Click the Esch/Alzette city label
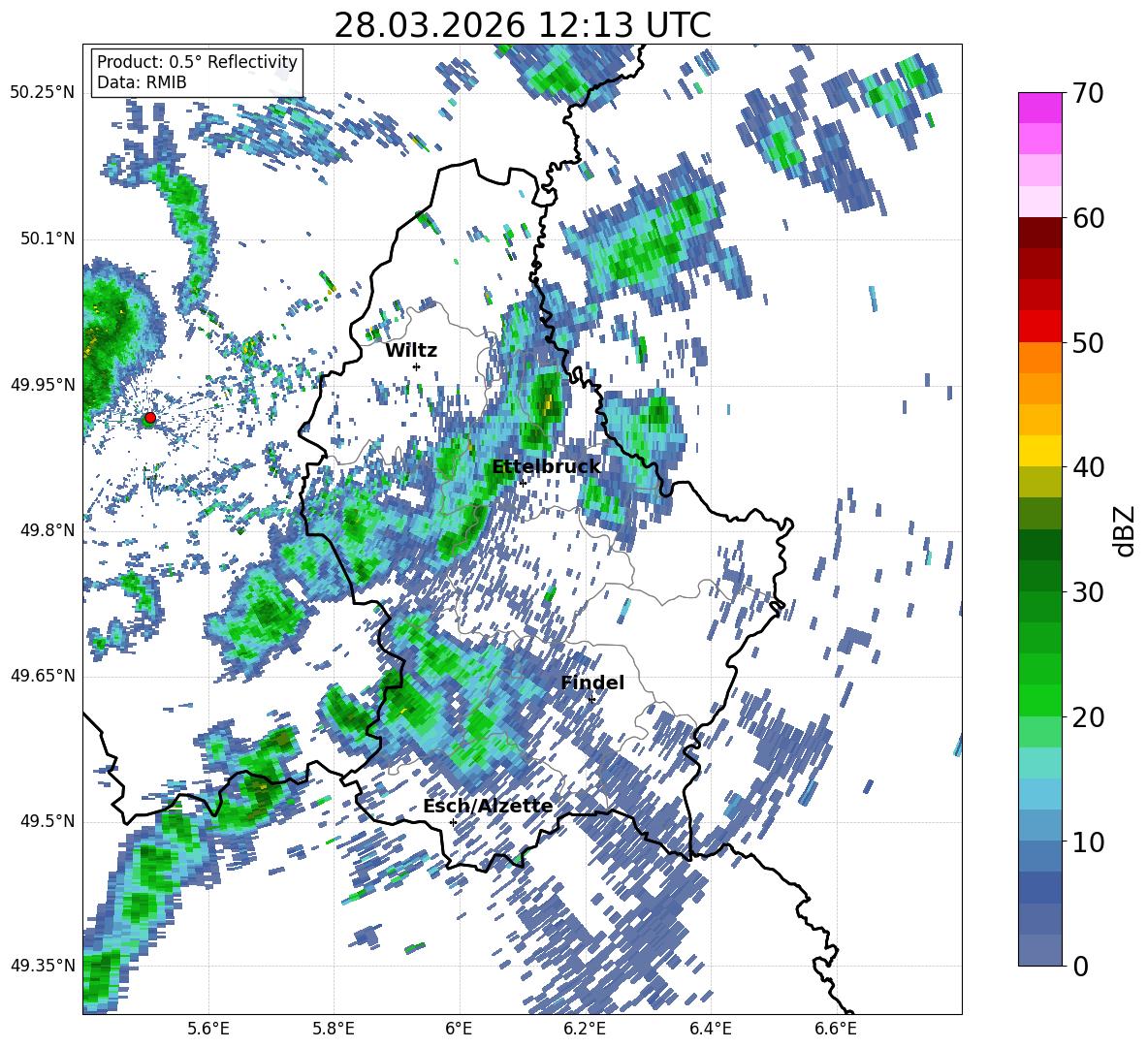The height and width of the screenshot is (1048, 1148). tap(488, 807)
